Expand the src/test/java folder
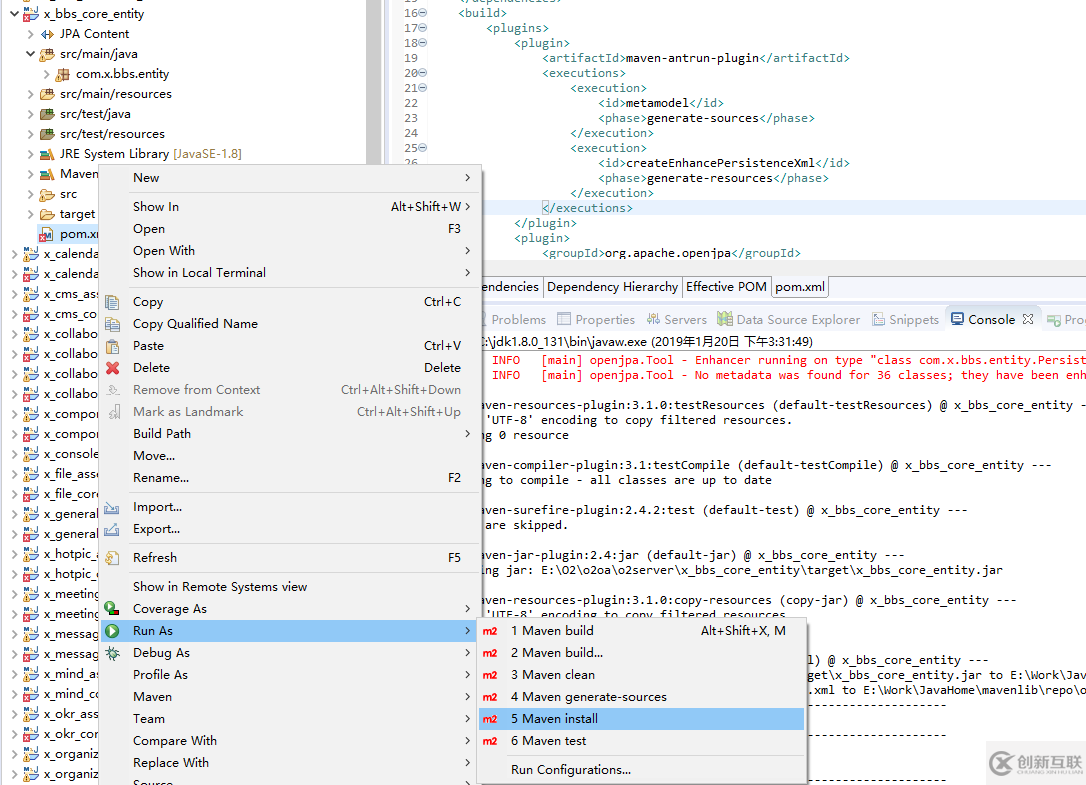The image size is (1086, 785). pos(30,114)
